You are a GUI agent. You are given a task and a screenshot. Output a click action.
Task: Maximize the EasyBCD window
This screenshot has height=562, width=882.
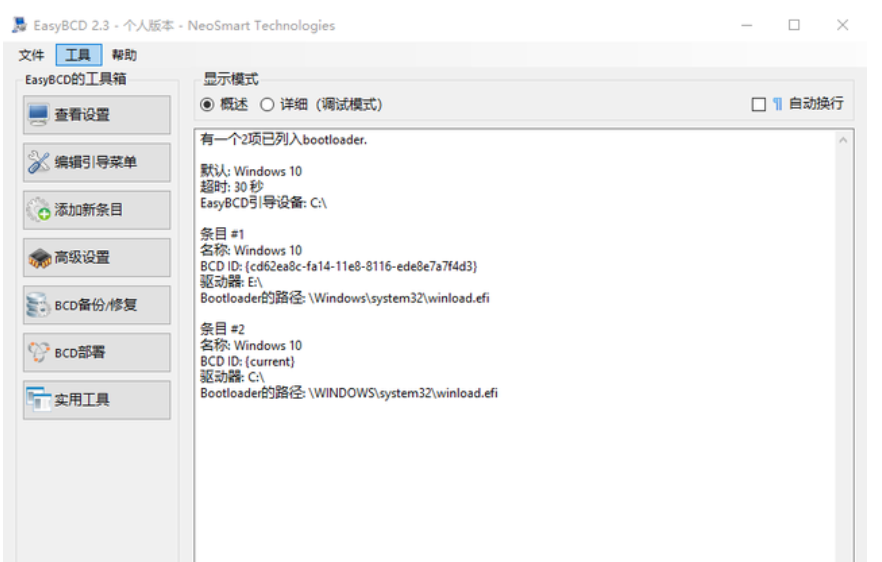[x=794, y=25]
